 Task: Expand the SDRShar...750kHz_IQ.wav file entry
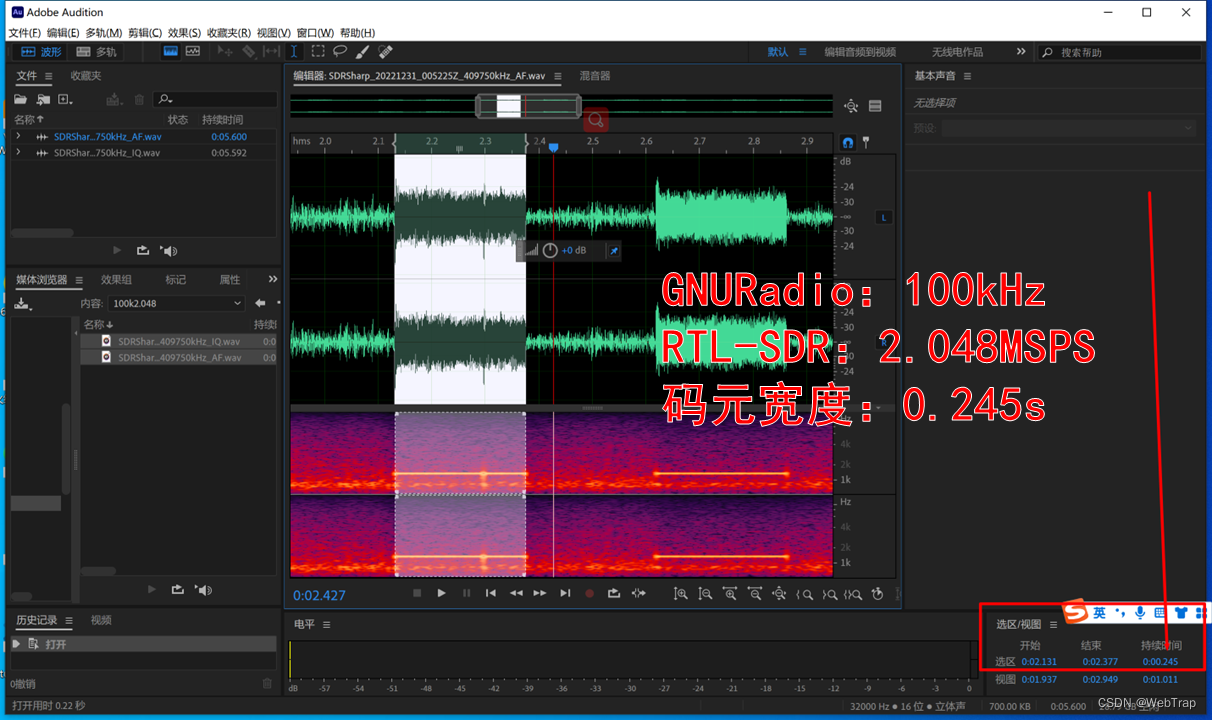(18, 153)
